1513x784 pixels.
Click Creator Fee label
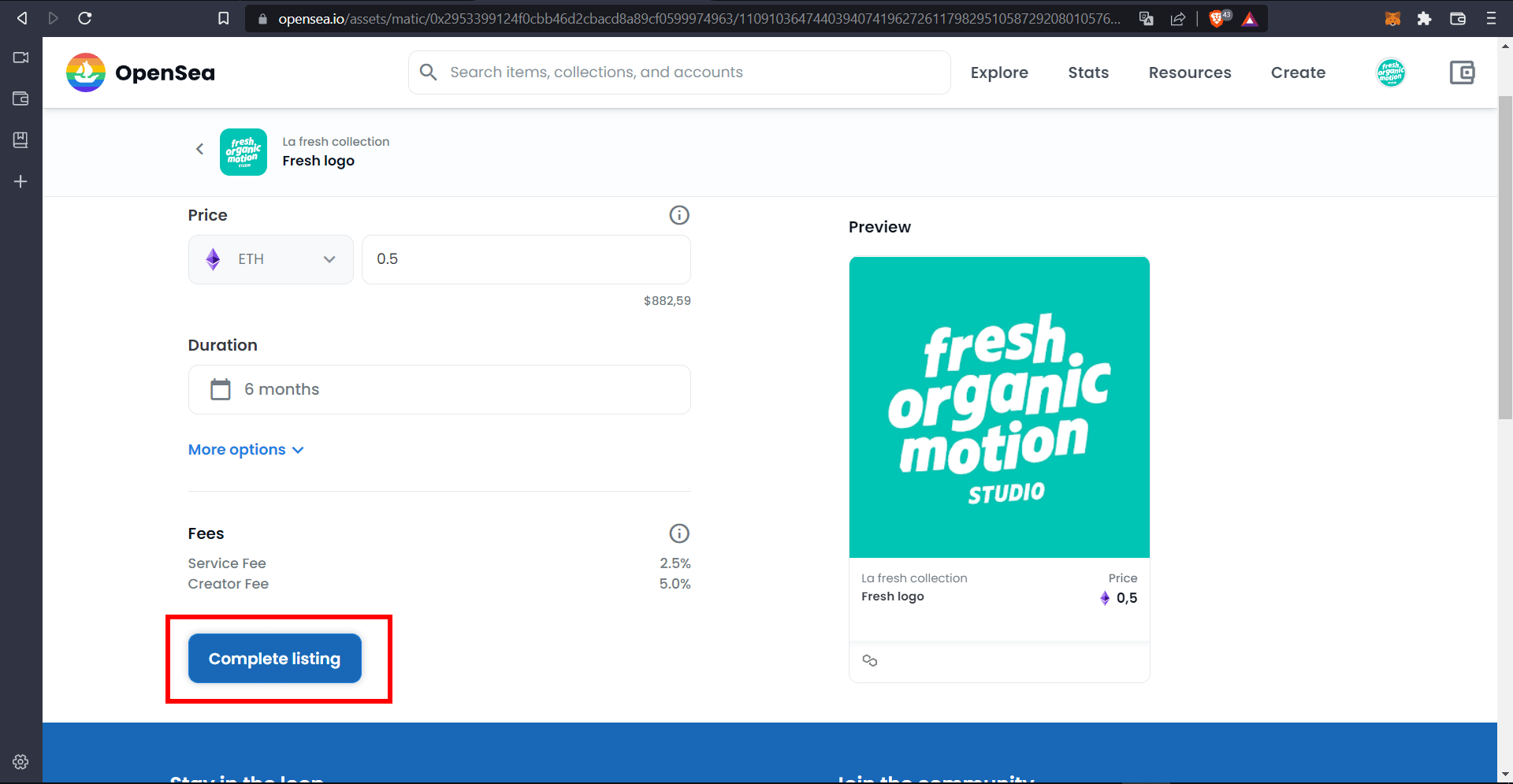pyautogui.click(x=229, y=584)
